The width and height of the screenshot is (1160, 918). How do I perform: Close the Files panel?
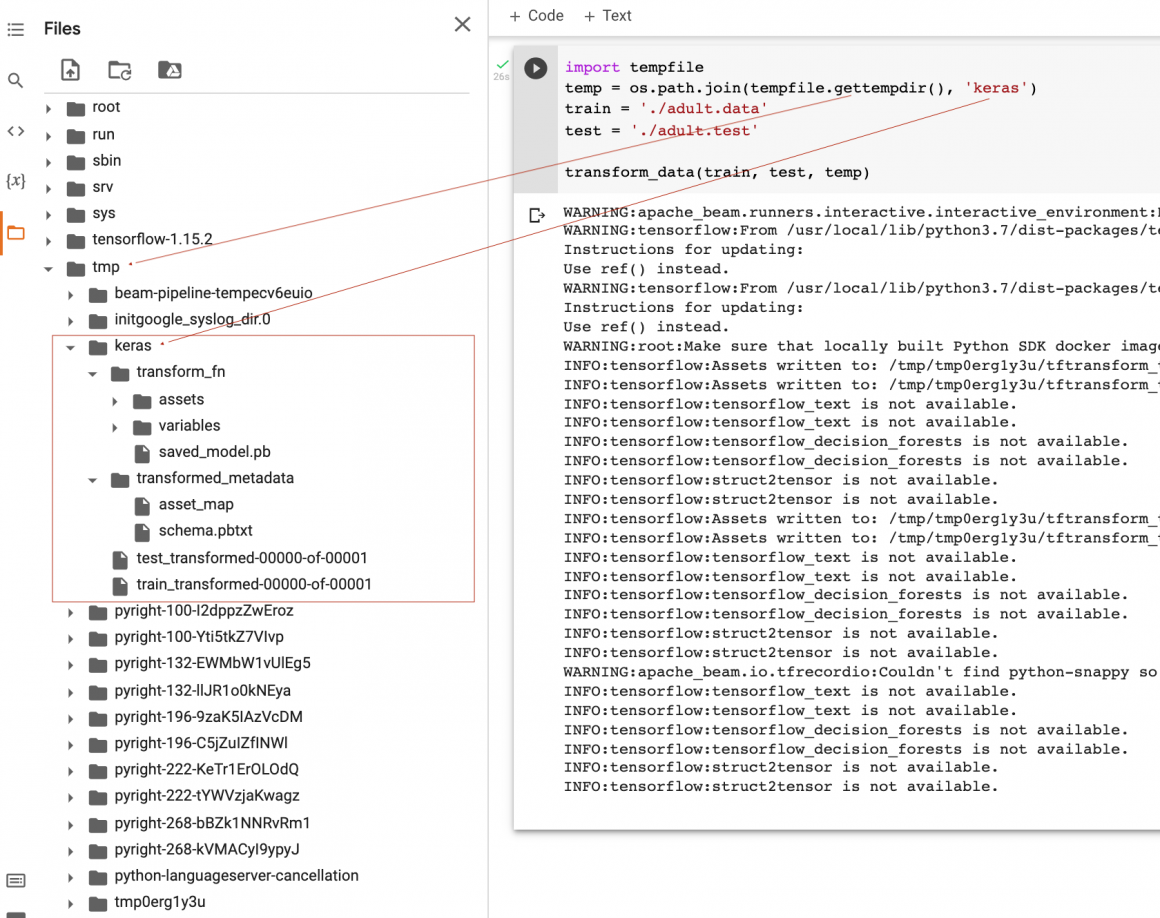[x=462, y=25]
